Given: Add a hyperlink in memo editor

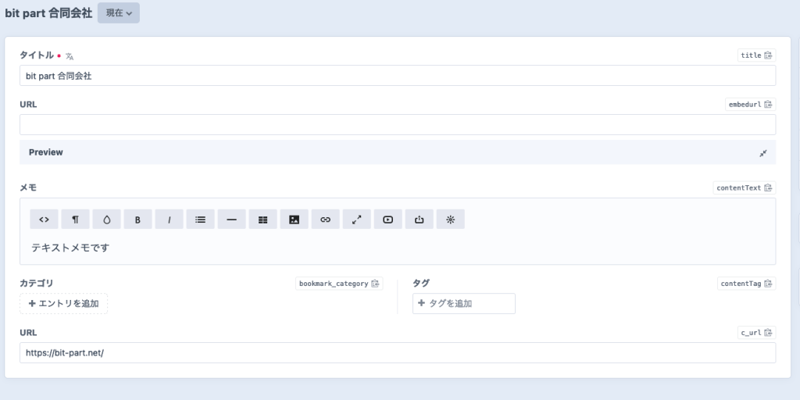Looking at the screenshot, I should (x=325, y=219).
